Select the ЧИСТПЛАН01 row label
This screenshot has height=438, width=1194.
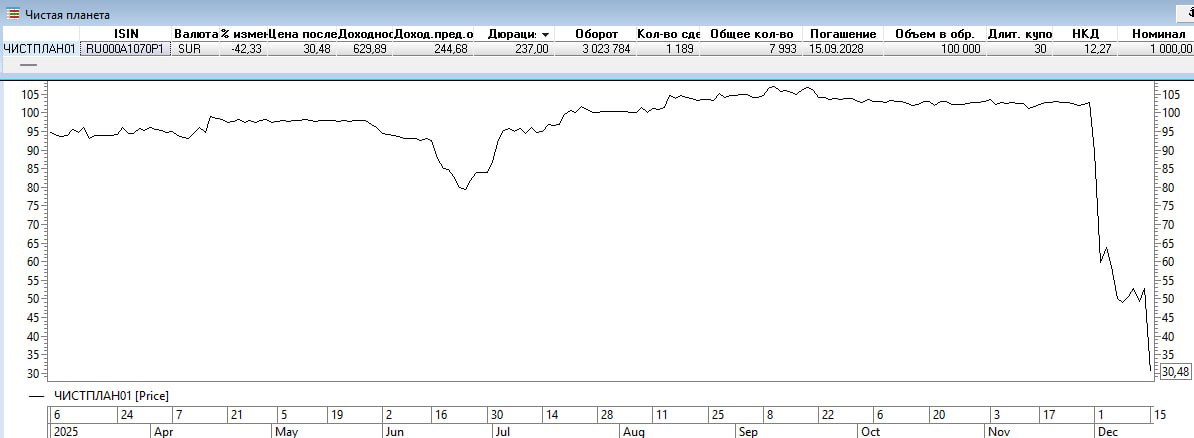(x=39, y=48)
